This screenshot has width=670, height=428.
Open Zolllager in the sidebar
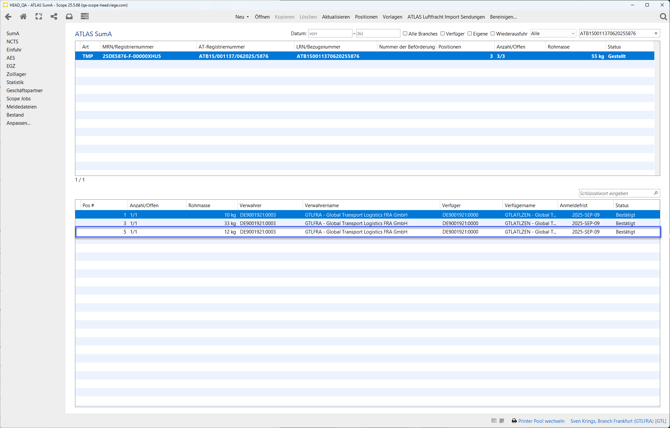tap(16, 74)
